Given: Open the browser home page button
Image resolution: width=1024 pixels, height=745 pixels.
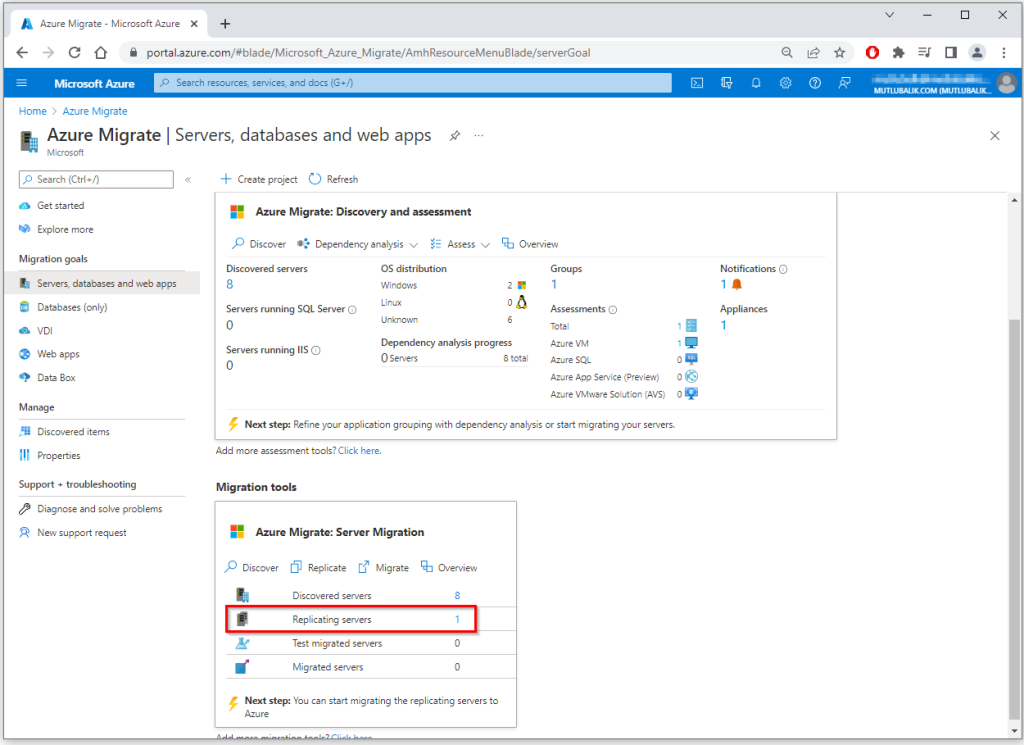Looking at the screenshot, I should coord(101,53).
